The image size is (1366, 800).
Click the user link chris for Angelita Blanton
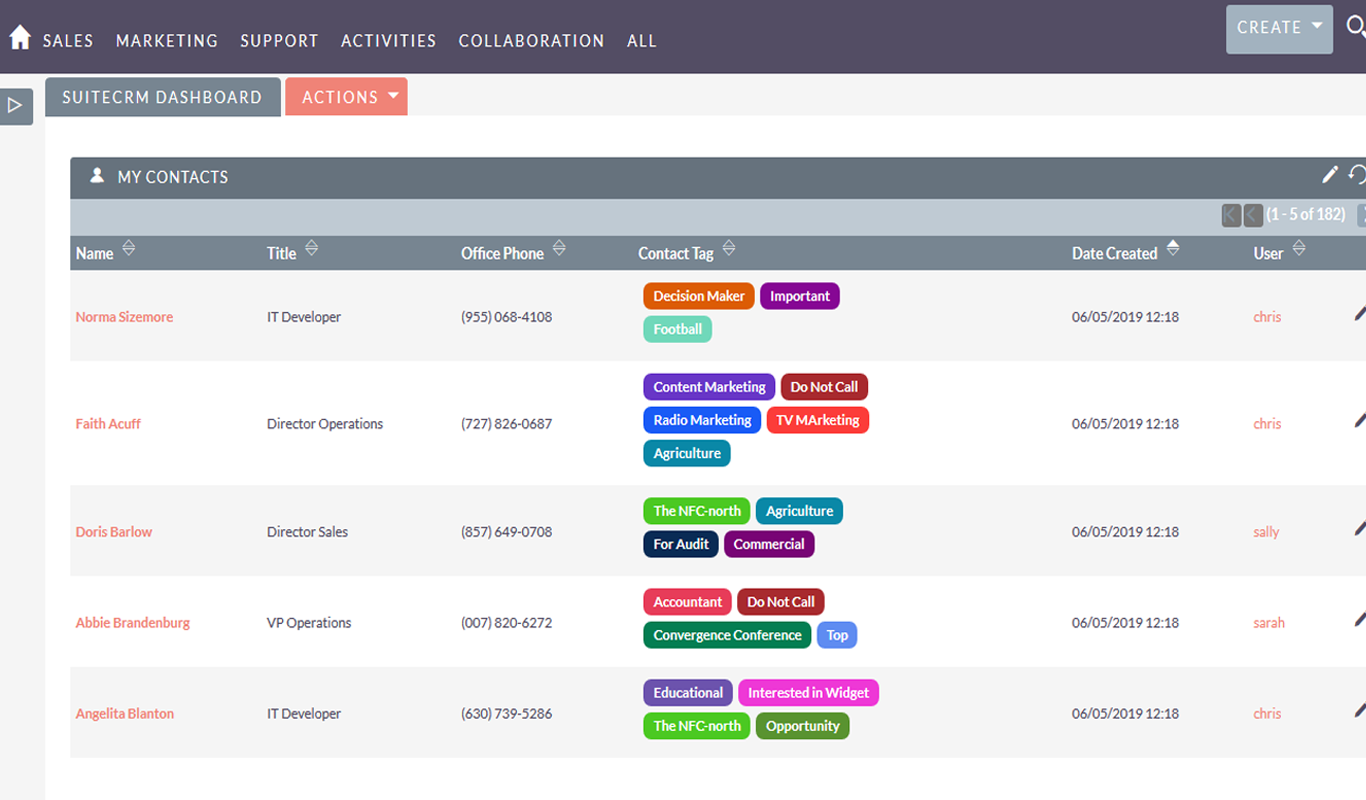click(1267, 713)
